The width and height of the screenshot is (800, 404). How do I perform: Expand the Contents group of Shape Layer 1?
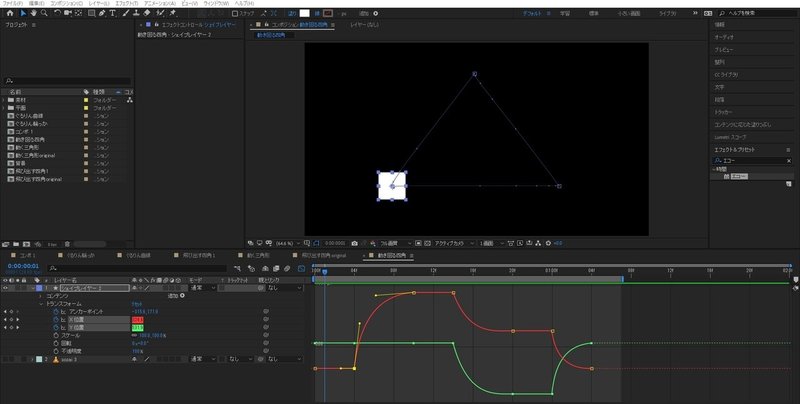click(x=41, y=296)
